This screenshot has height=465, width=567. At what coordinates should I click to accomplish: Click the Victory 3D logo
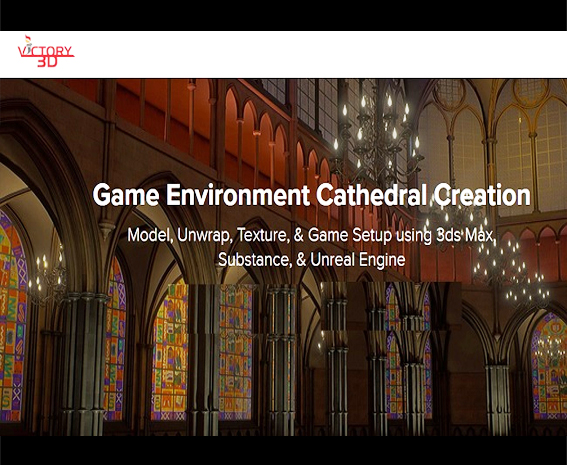click(46, 51)
